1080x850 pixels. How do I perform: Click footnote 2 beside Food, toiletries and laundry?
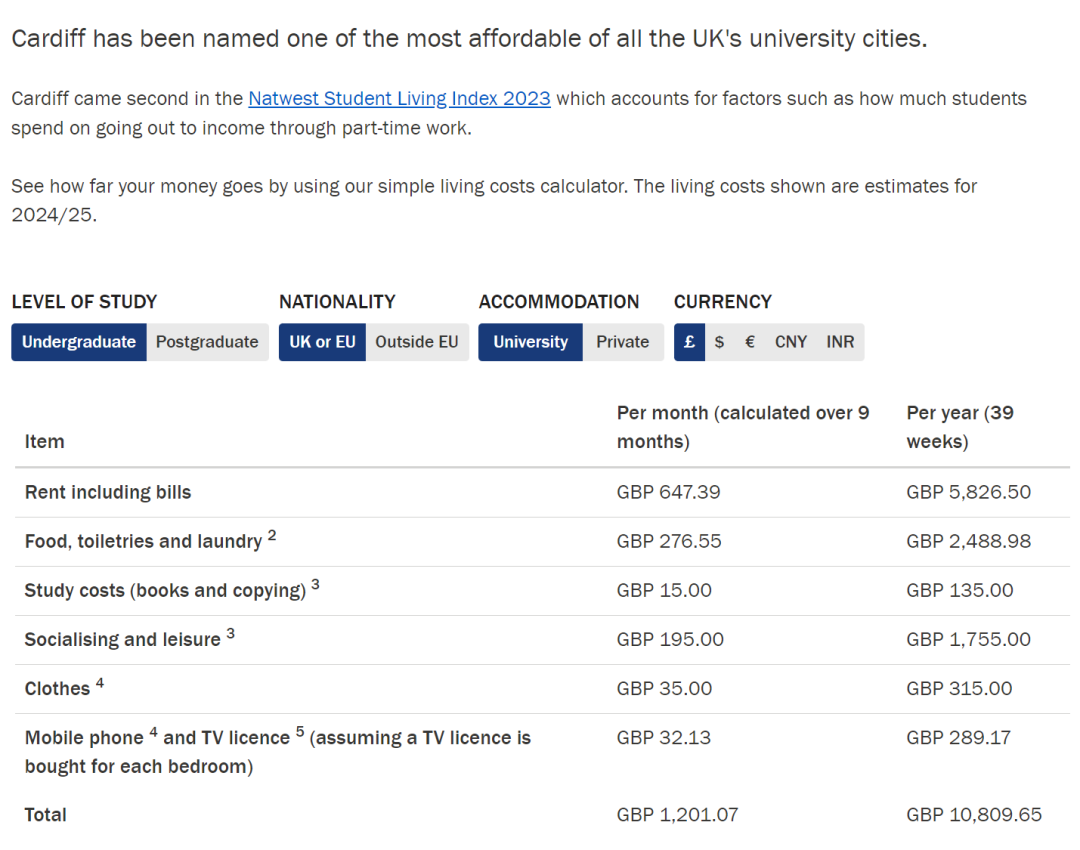pyautogui.click(x=272, y=536)
